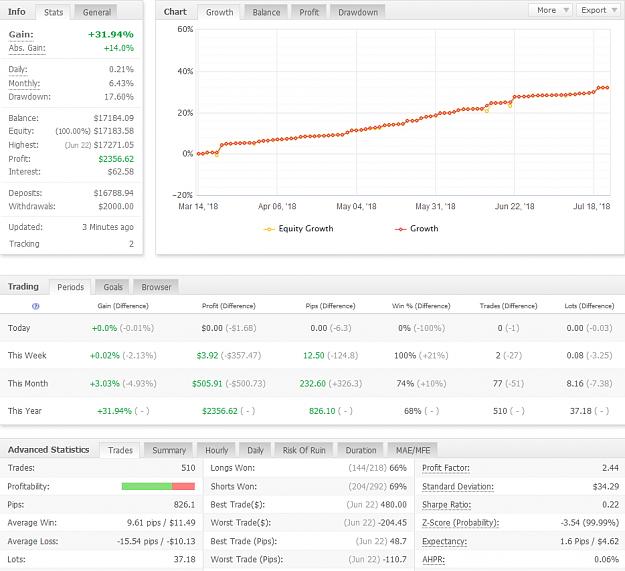625x571 pixels.
Task: Click the Trades (Difference) column header
Action: tap(508, 306)
